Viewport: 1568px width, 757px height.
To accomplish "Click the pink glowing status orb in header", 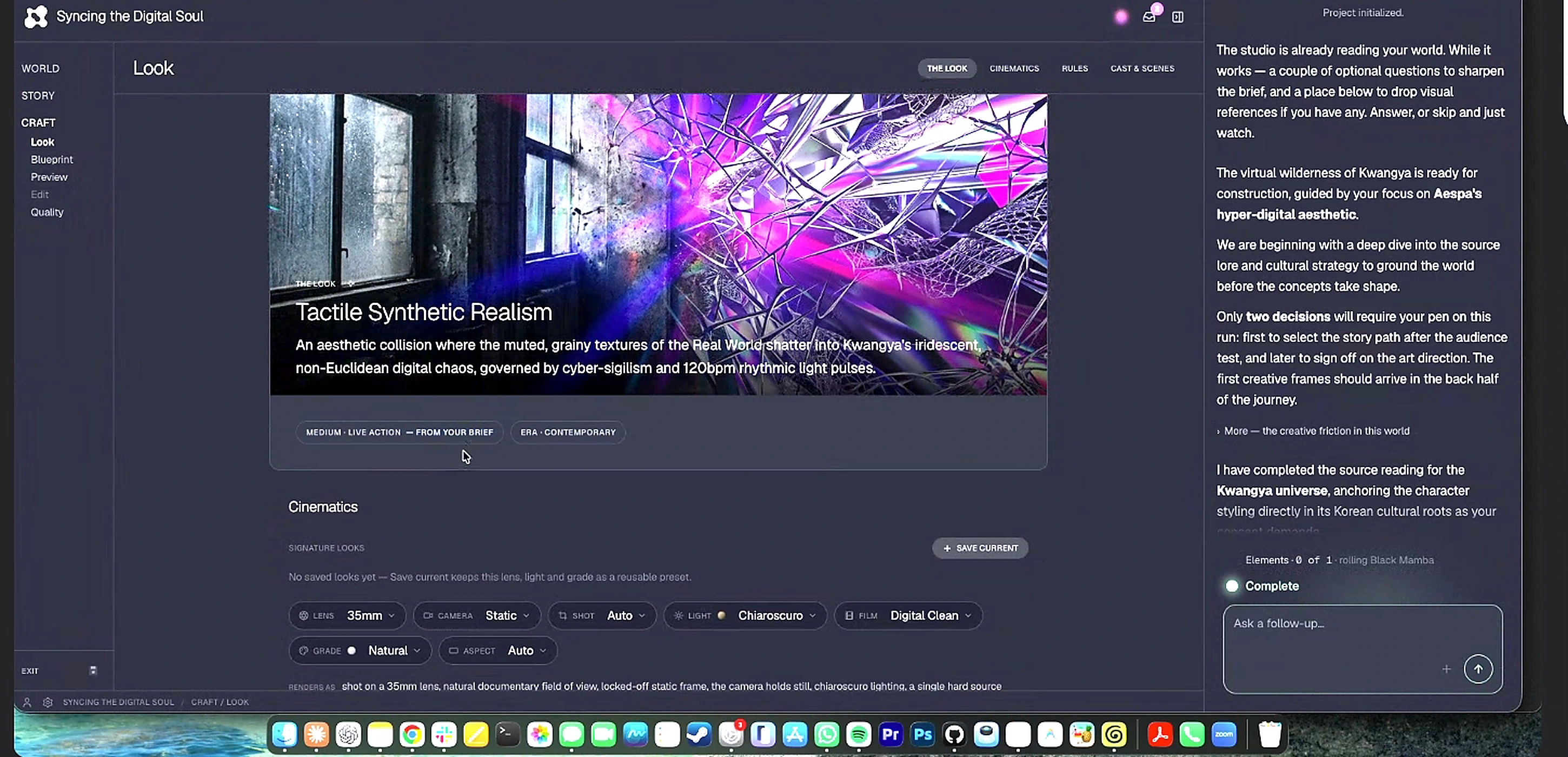I will (1121, 17).
